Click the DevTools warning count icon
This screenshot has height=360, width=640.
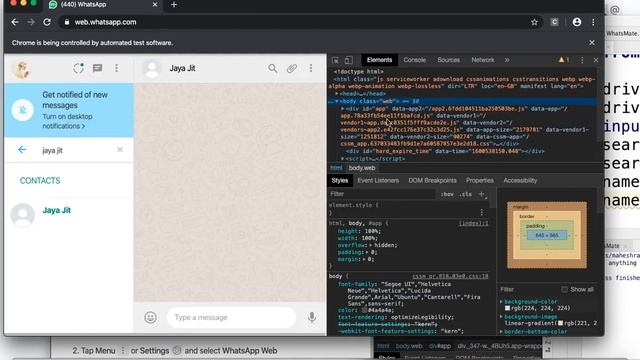point(563,60)
